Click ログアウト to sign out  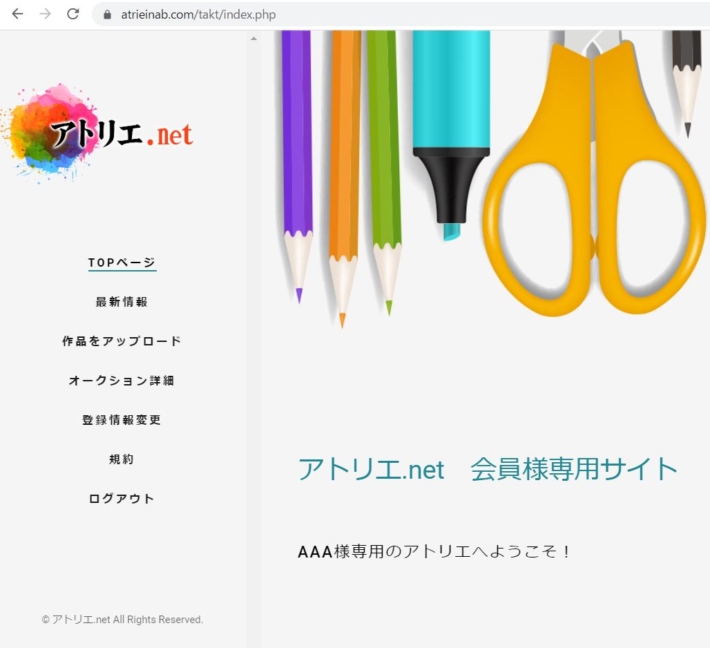[x=122, y=499]
